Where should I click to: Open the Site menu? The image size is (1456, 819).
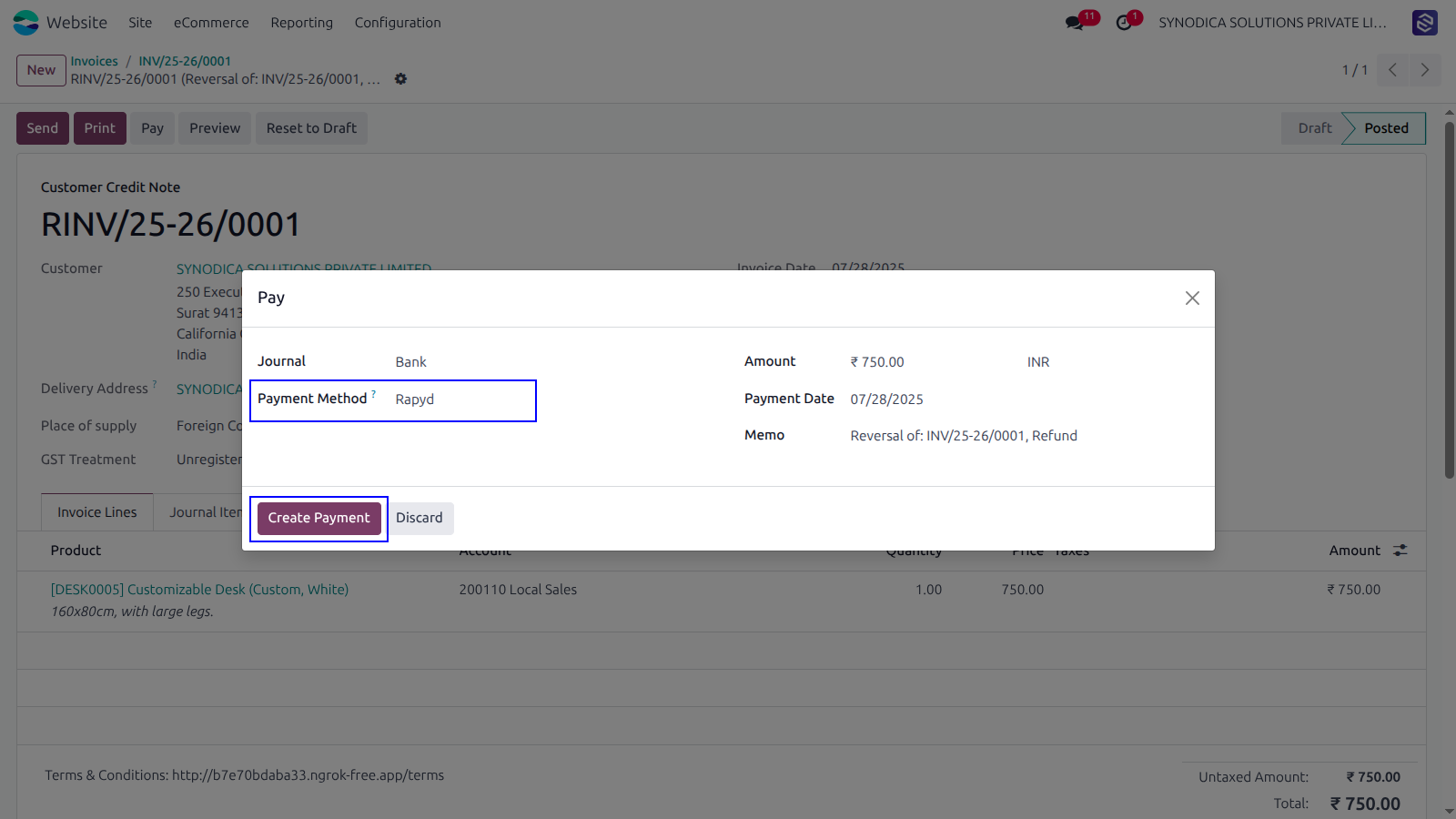coord(140,23)
